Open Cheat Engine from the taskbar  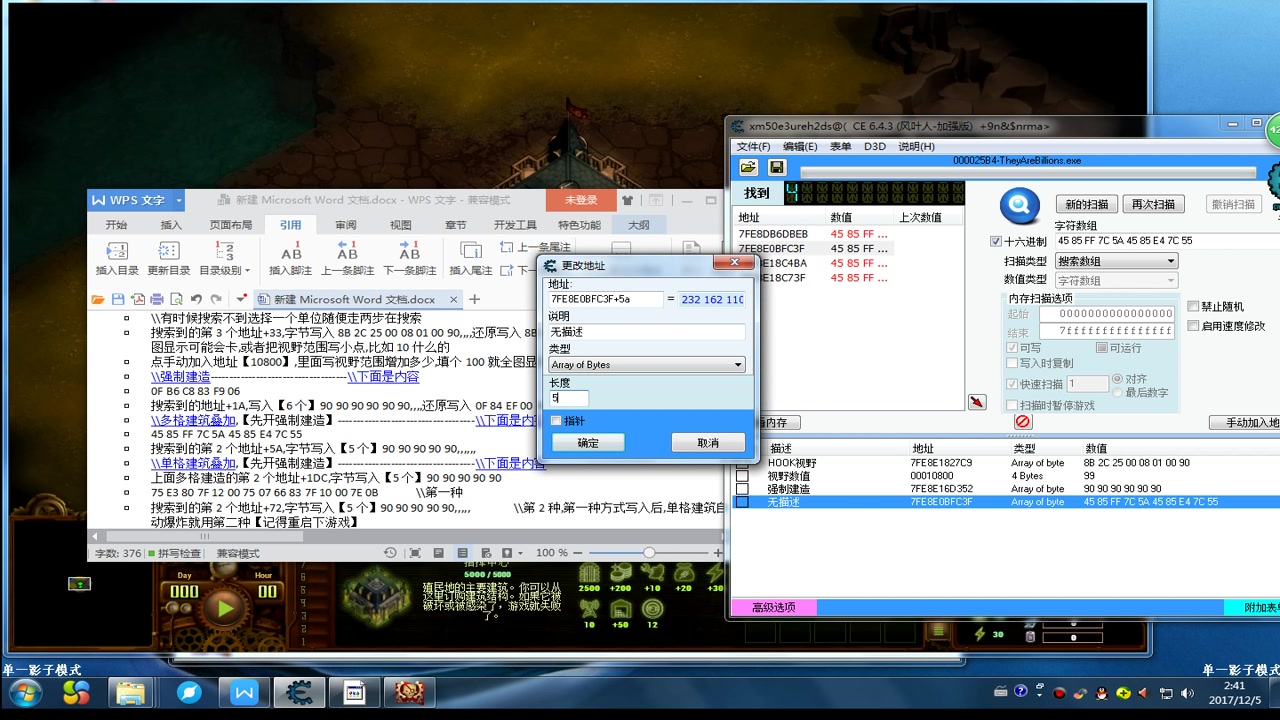298,692
